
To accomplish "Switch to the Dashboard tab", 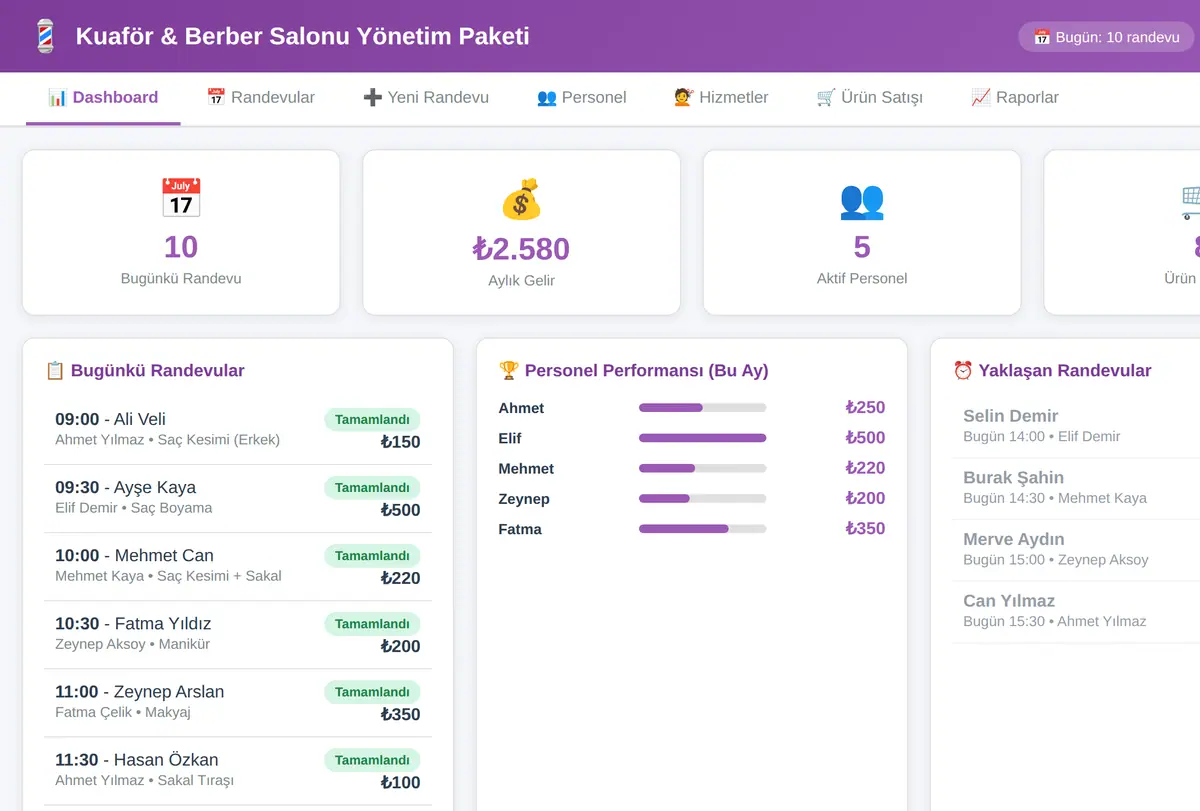I will point(103,98).
